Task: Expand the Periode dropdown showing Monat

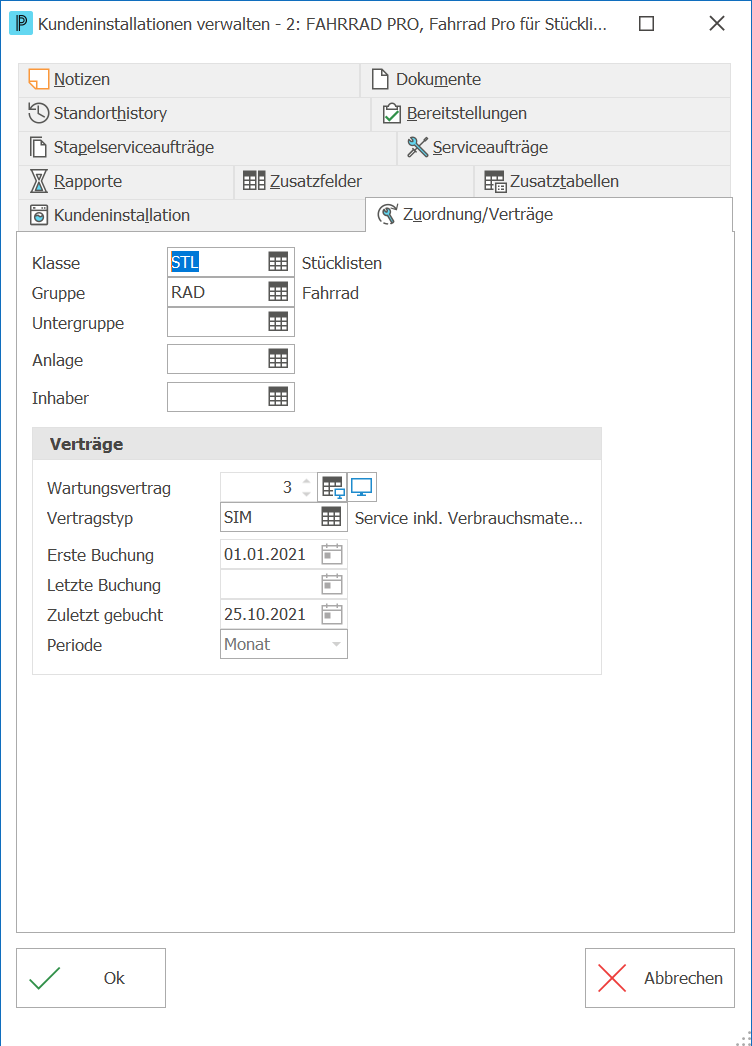Action: click(x=336, y=644)
